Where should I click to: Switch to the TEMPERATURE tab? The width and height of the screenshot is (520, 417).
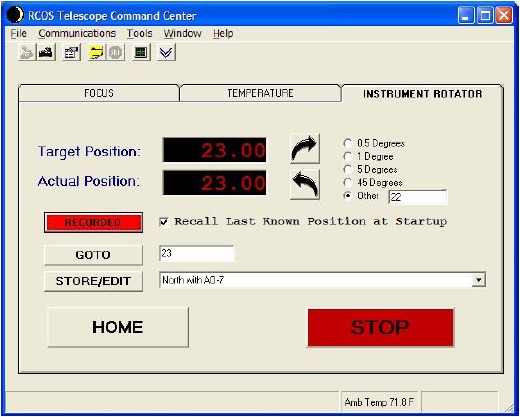pyautogui.click(x=260, y=93)
